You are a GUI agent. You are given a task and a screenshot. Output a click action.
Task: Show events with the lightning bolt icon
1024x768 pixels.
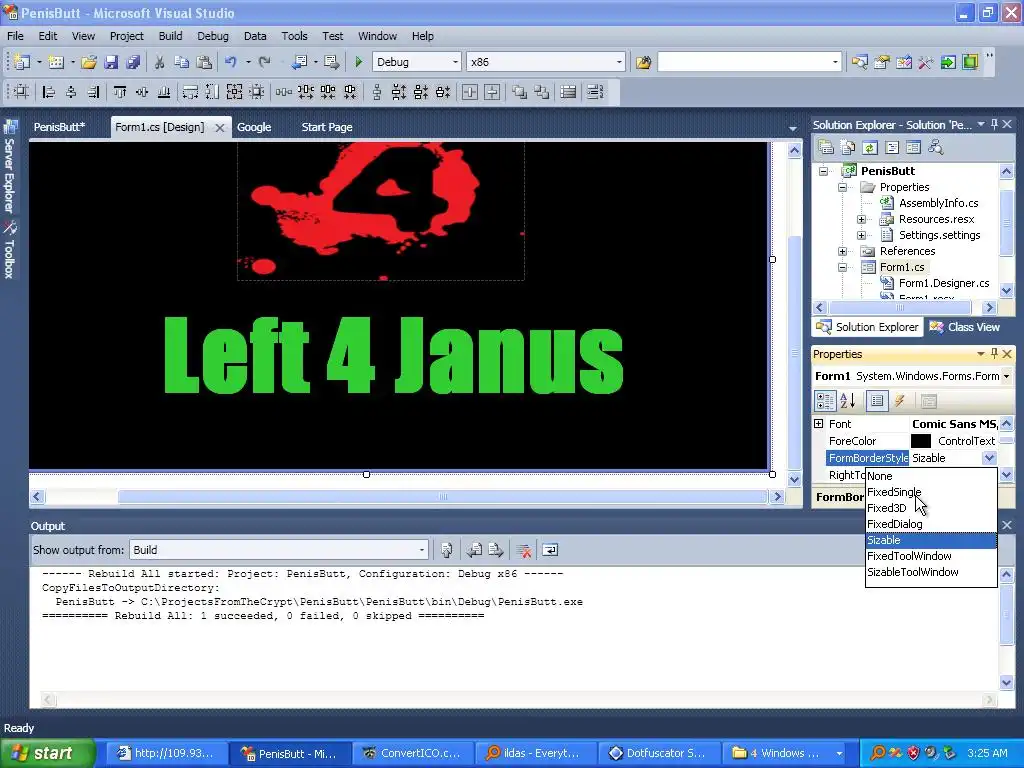tap(899, 401)
